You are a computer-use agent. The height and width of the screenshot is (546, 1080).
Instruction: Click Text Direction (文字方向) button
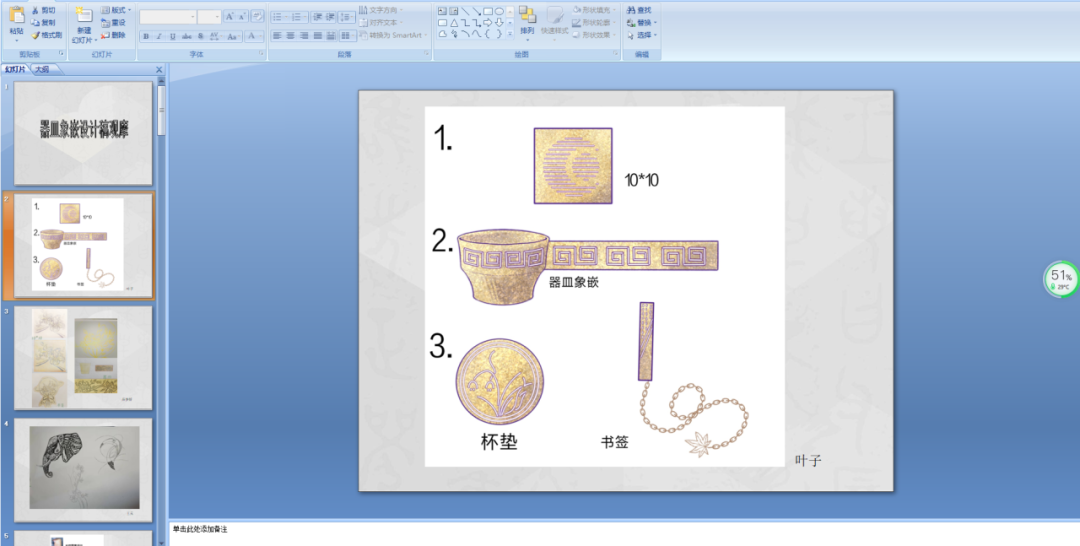tap(381, 10)
